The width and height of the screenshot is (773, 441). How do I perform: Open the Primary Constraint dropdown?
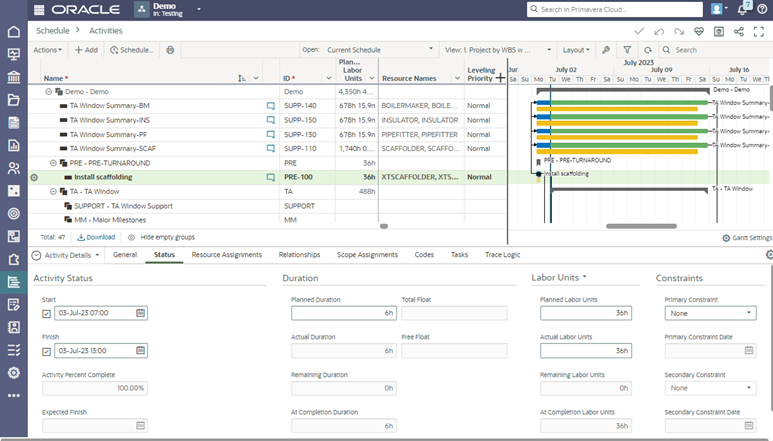(x=710, y=313)
